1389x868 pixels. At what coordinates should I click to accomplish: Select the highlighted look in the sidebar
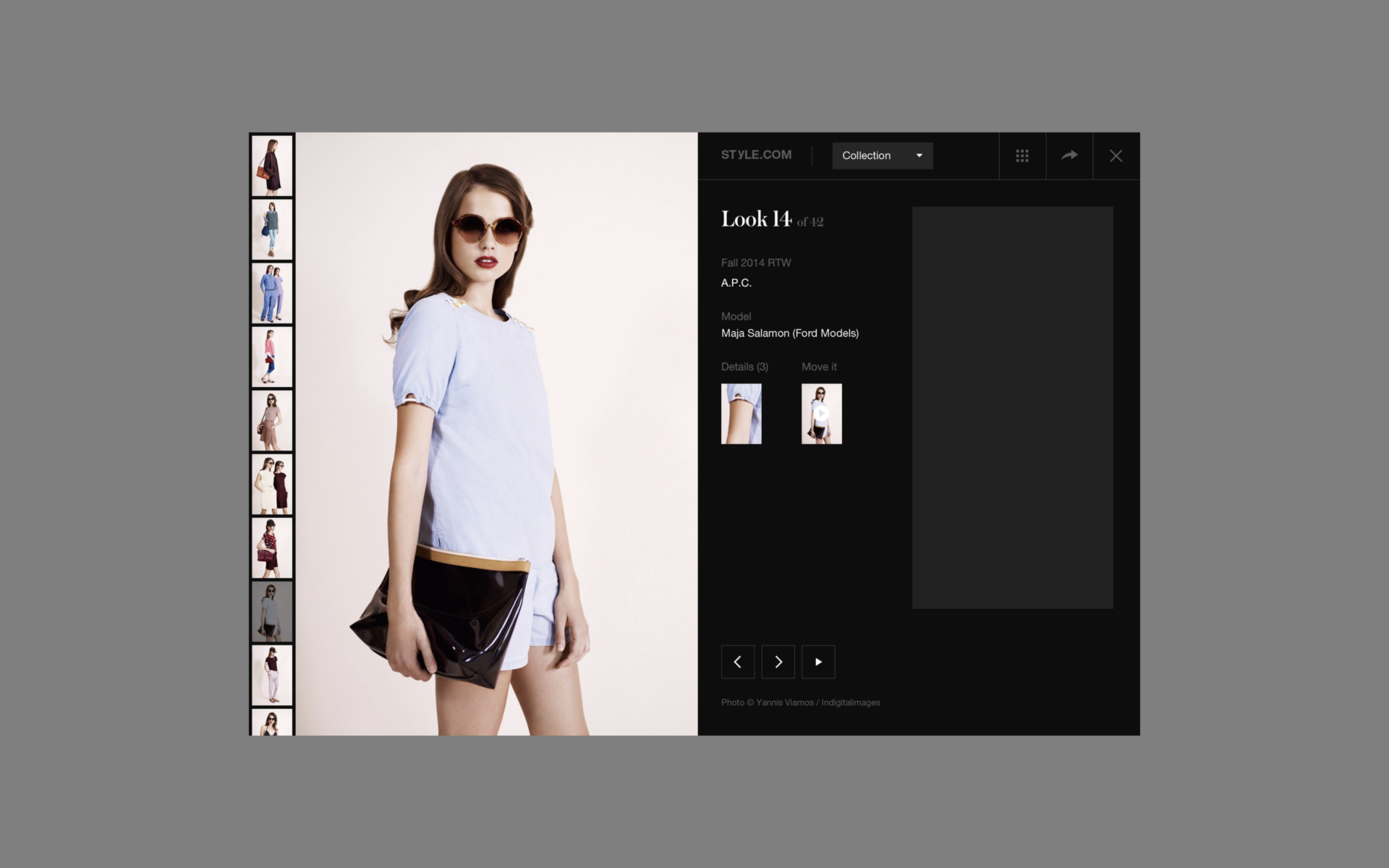pyautogui.click(x=272, y=611)
